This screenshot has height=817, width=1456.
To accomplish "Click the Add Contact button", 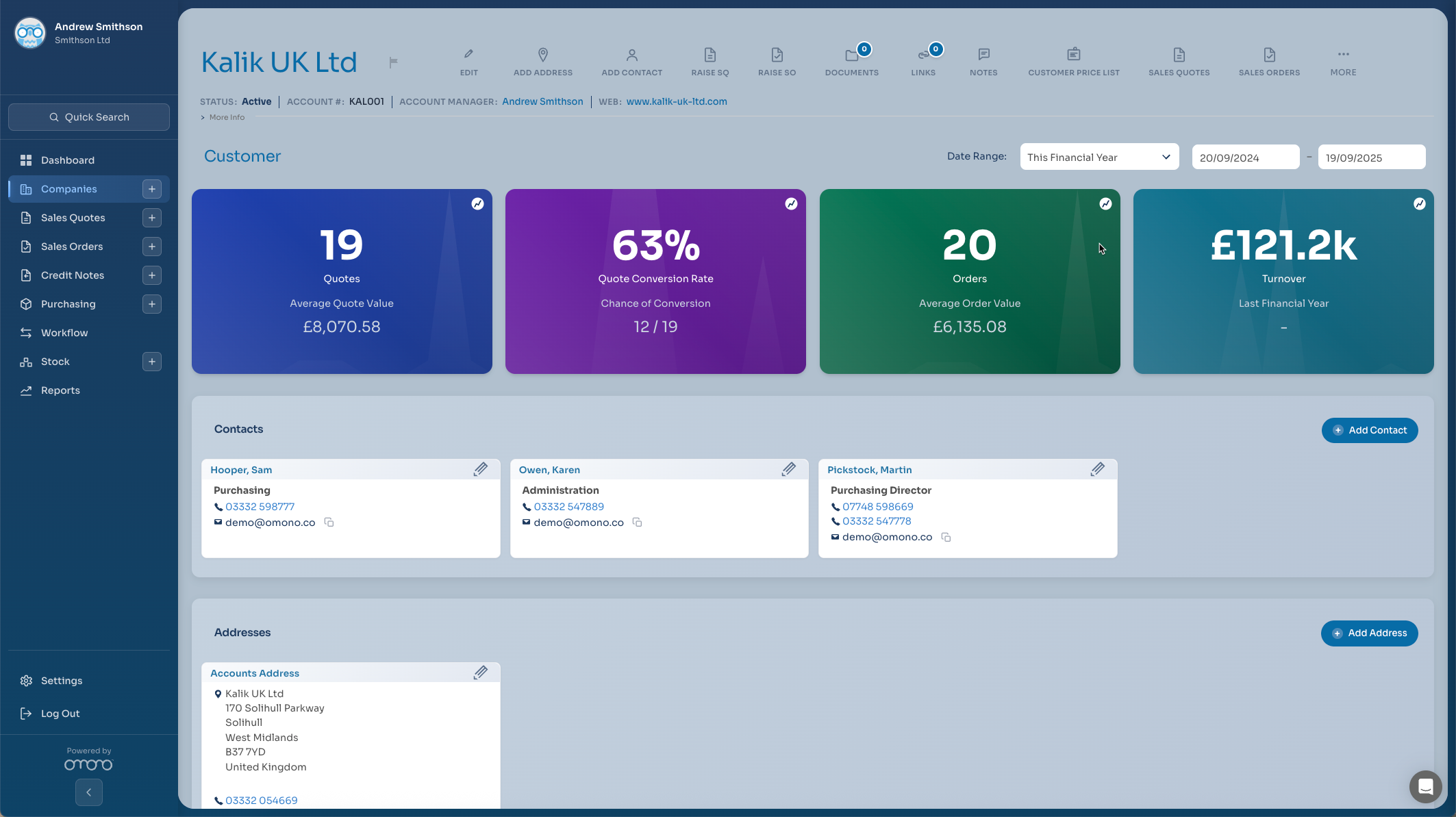I will point(1370,430).
